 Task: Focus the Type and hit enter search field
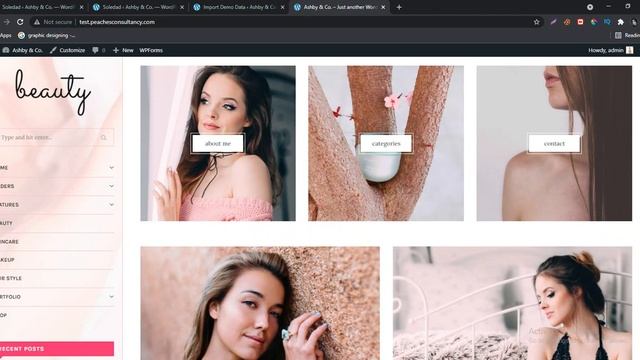click(x=56, y=138)
